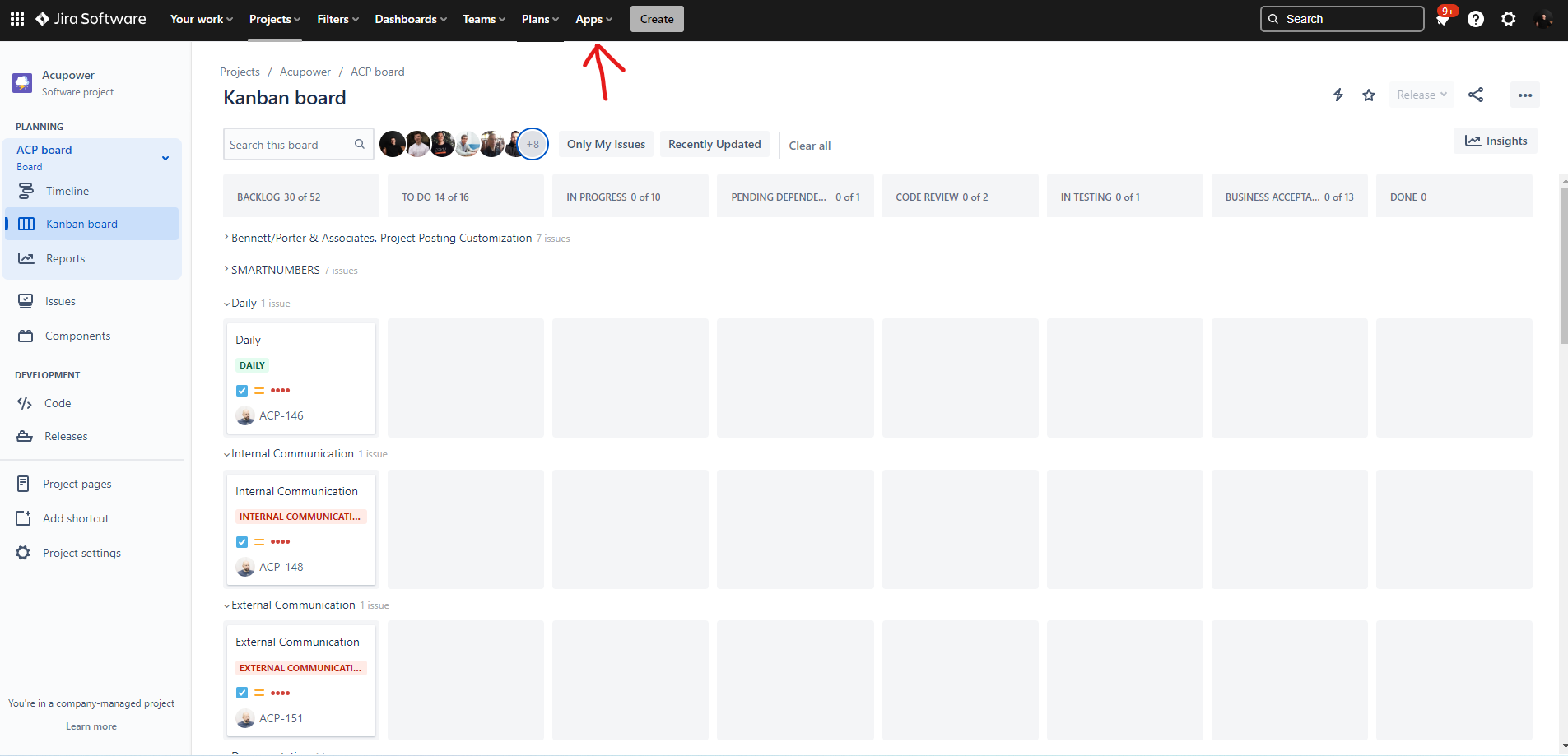Toggle the Recently Updated filter
Viewport: 1568px width, 756px height.
tap(714, 144)
